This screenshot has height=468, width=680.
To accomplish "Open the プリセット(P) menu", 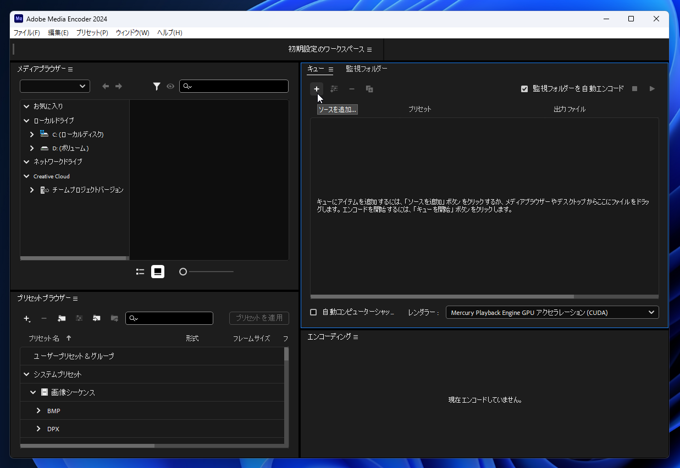I will tap(92, 33).
